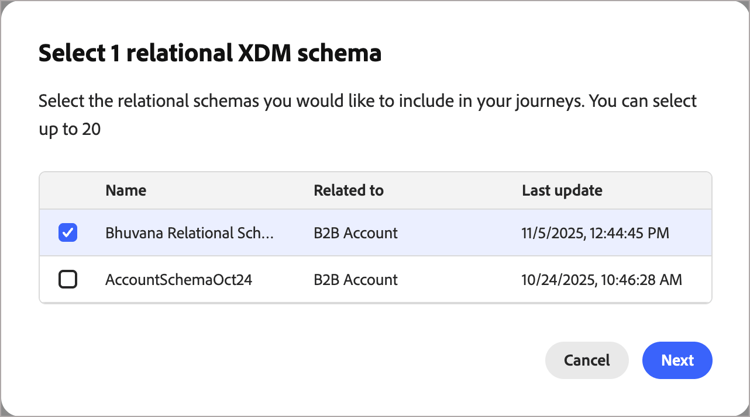Image resolution: width=750 pixels, height=417 pixels.
Task: Click B2B Account in the AccountSchemaOct24 row
Action: [355, 280]
